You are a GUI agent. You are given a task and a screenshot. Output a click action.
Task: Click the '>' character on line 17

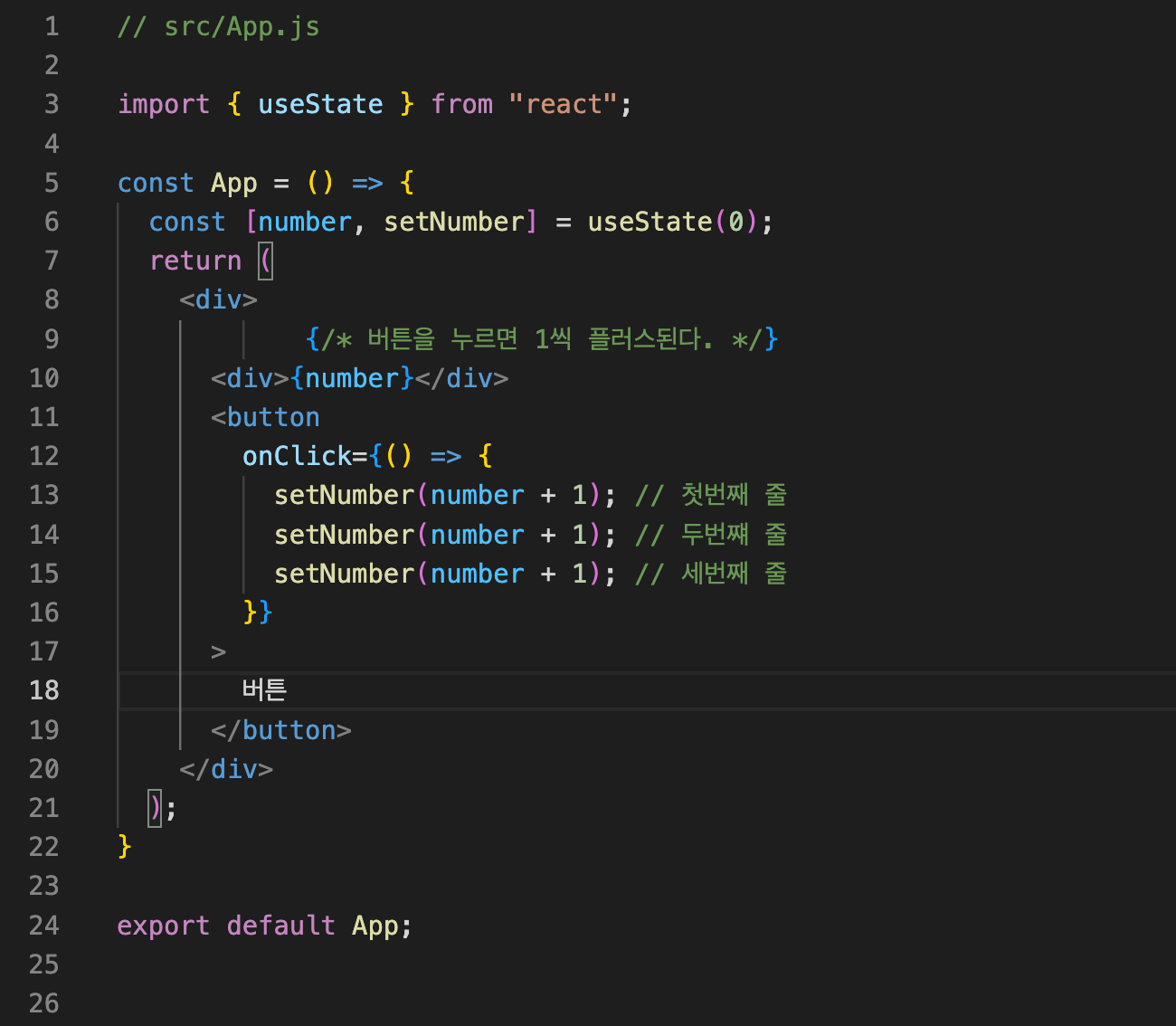(219, 652)
